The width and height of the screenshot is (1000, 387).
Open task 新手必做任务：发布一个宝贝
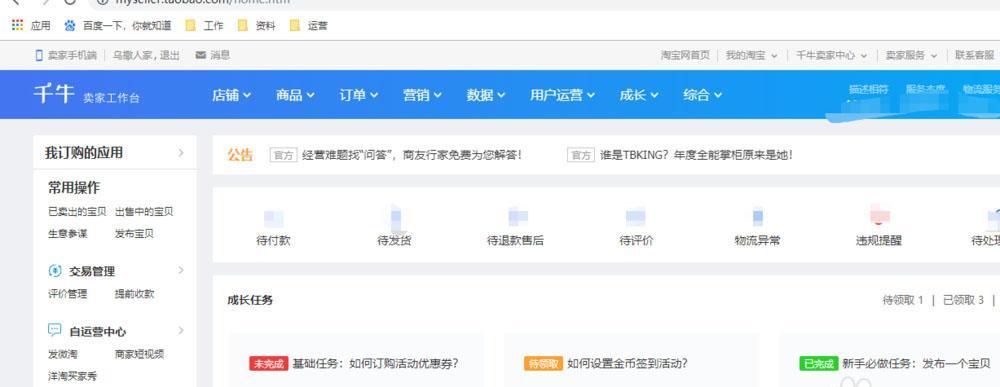(916, 364)
